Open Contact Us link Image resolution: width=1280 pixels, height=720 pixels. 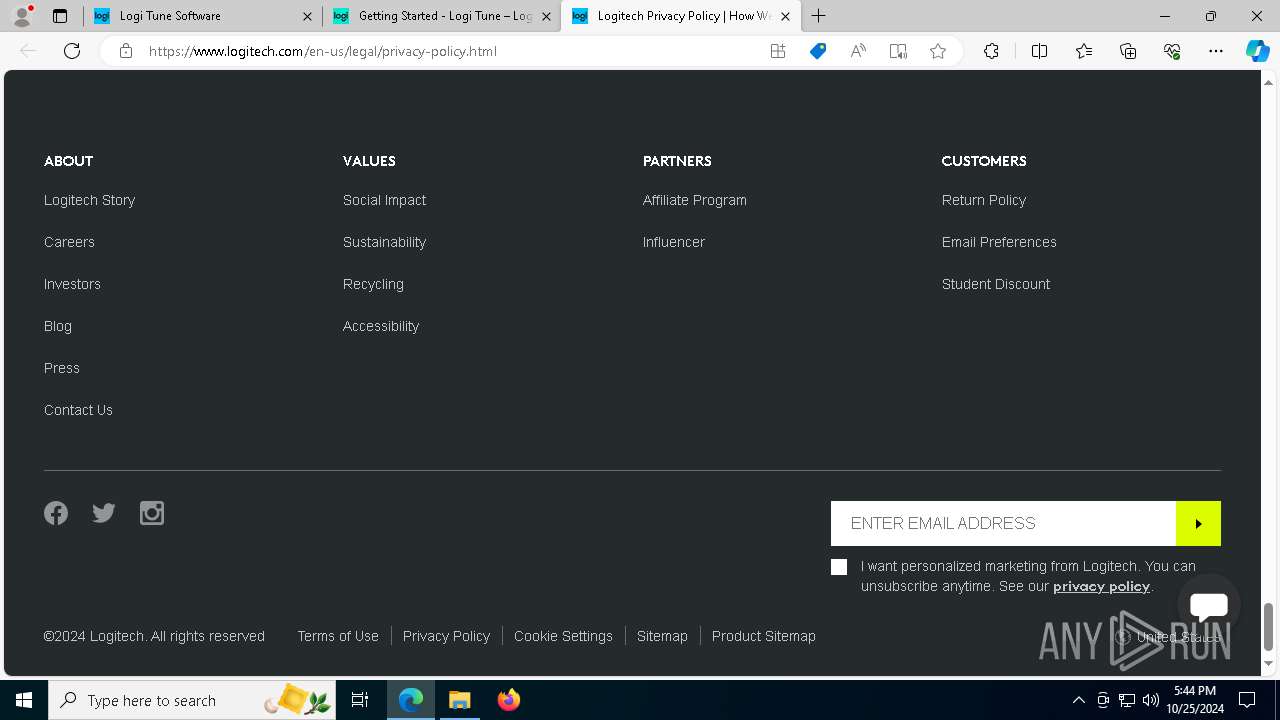click(x=78, y=410)
